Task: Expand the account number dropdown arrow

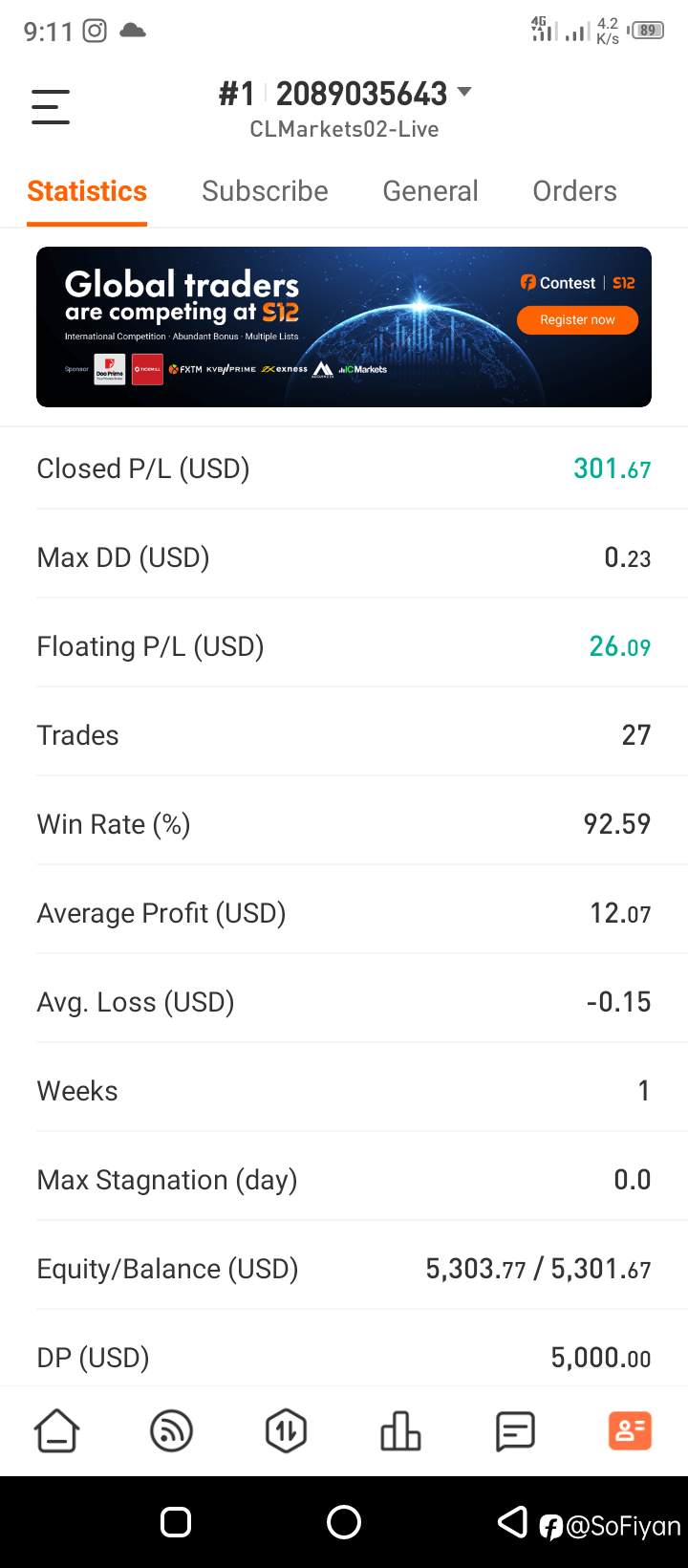Action: [464, 92]
